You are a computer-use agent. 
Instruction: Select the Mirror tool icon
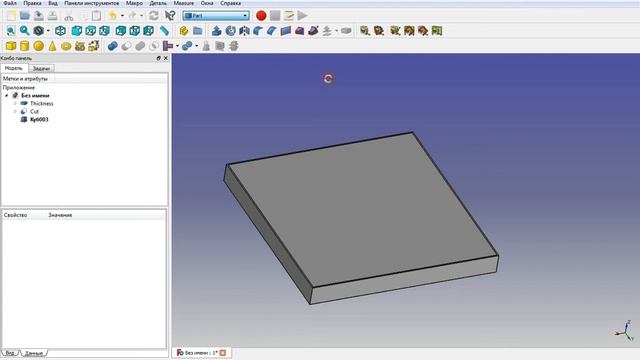point(244,31)
